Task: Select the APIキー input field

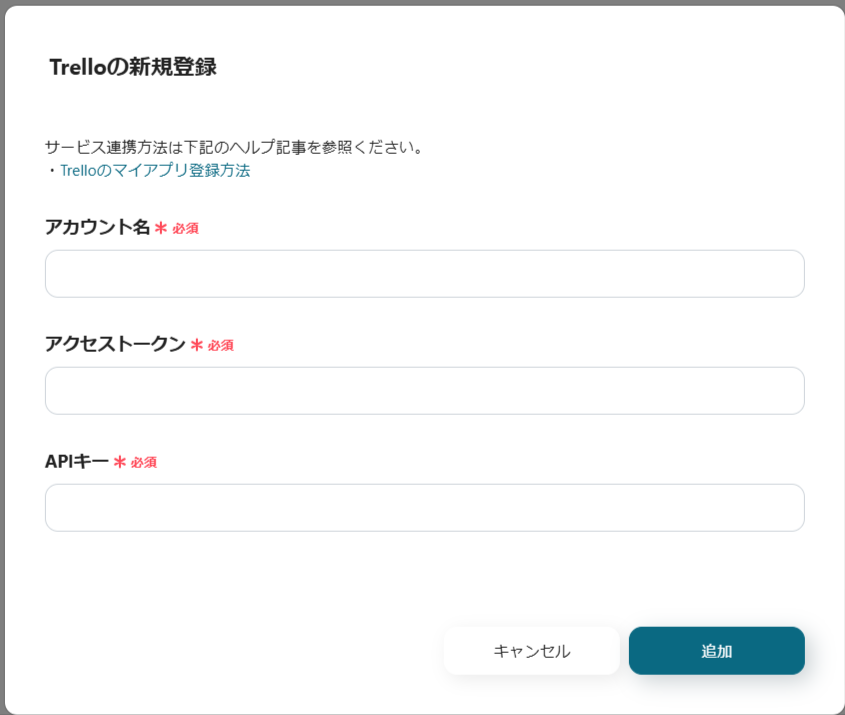Action: coord(425,508)
